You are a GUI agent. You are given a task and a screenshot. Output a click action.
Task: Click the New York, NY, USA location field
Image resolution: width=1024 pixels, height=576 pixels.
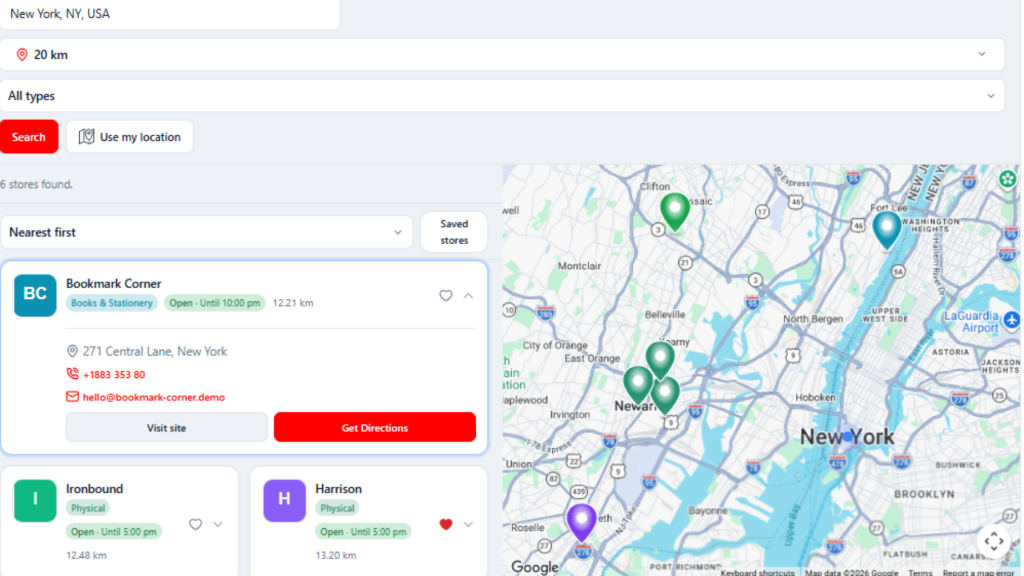click(x=169, y=14)
